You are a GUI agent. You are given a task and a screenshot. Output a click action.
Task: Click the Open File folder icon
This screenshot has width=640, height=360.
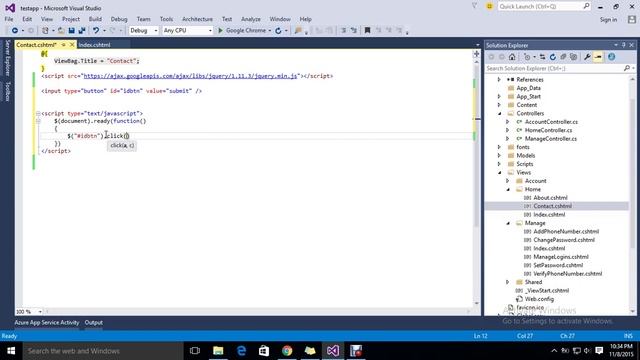pos(61,31)
